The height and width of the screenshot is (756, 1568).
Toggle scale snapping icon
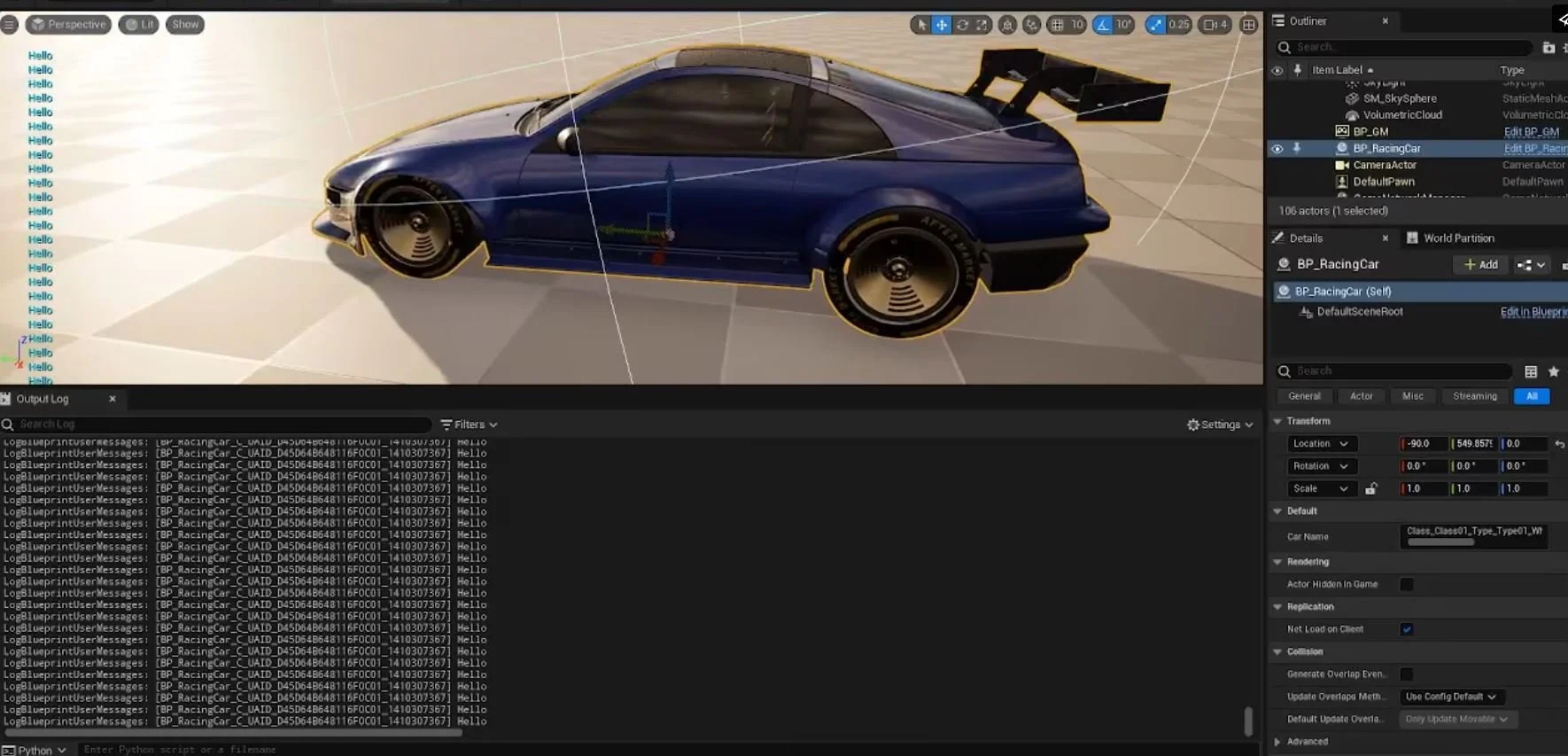tap(1156, 25)
